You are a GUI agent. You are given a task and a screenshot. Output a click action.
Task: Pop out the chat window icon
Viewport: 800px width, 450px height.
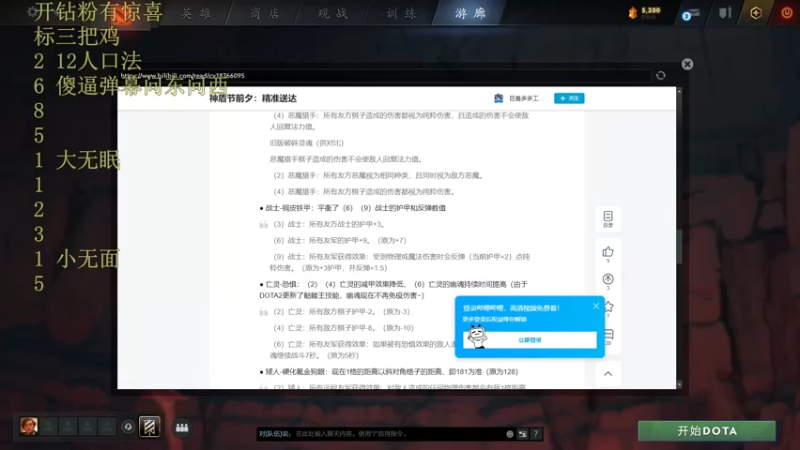[522, 434]
